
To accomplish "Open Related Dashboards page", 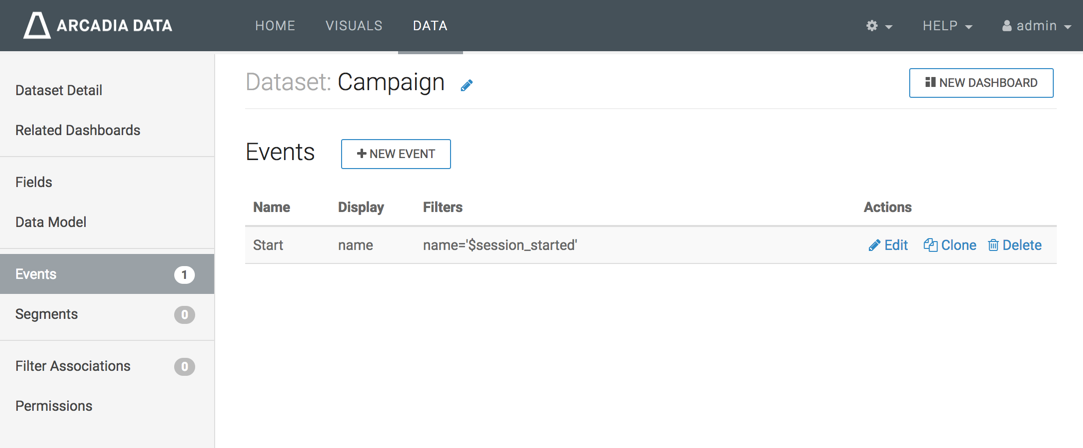I will pyautogui.click(x=78, y=130).
